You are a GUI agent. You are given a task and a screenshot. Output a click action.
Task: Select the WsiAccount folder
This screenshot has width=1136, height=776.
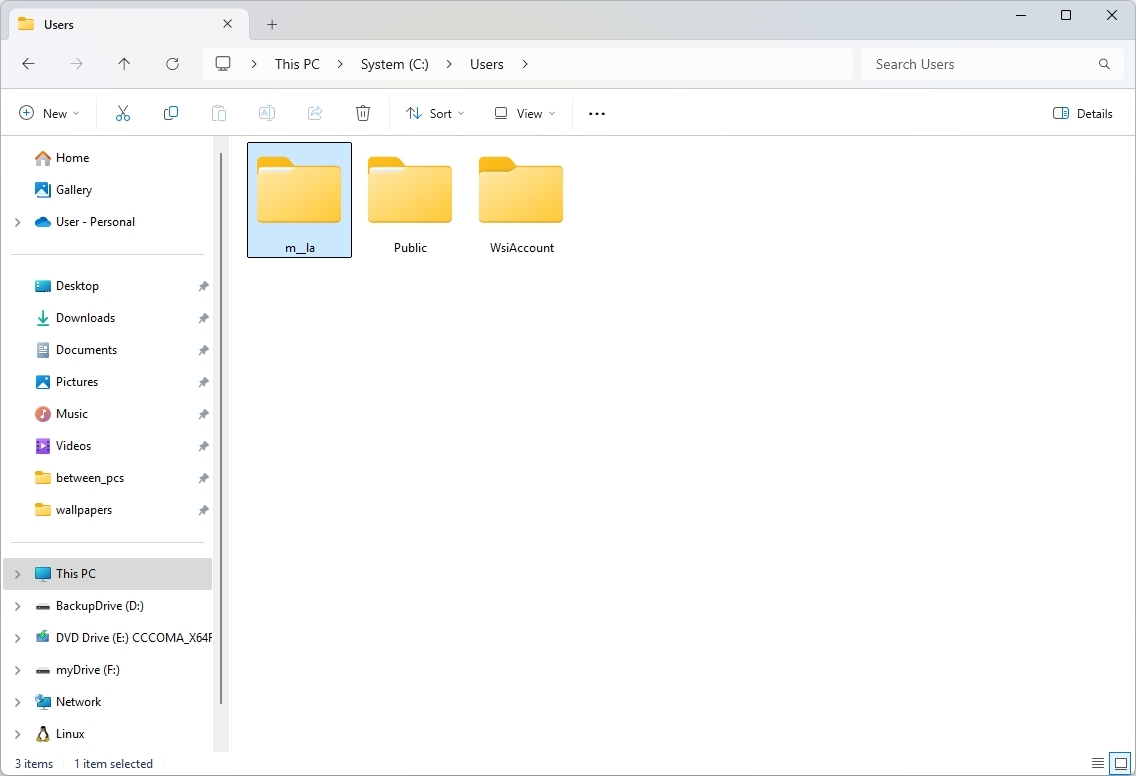(522, 200)
